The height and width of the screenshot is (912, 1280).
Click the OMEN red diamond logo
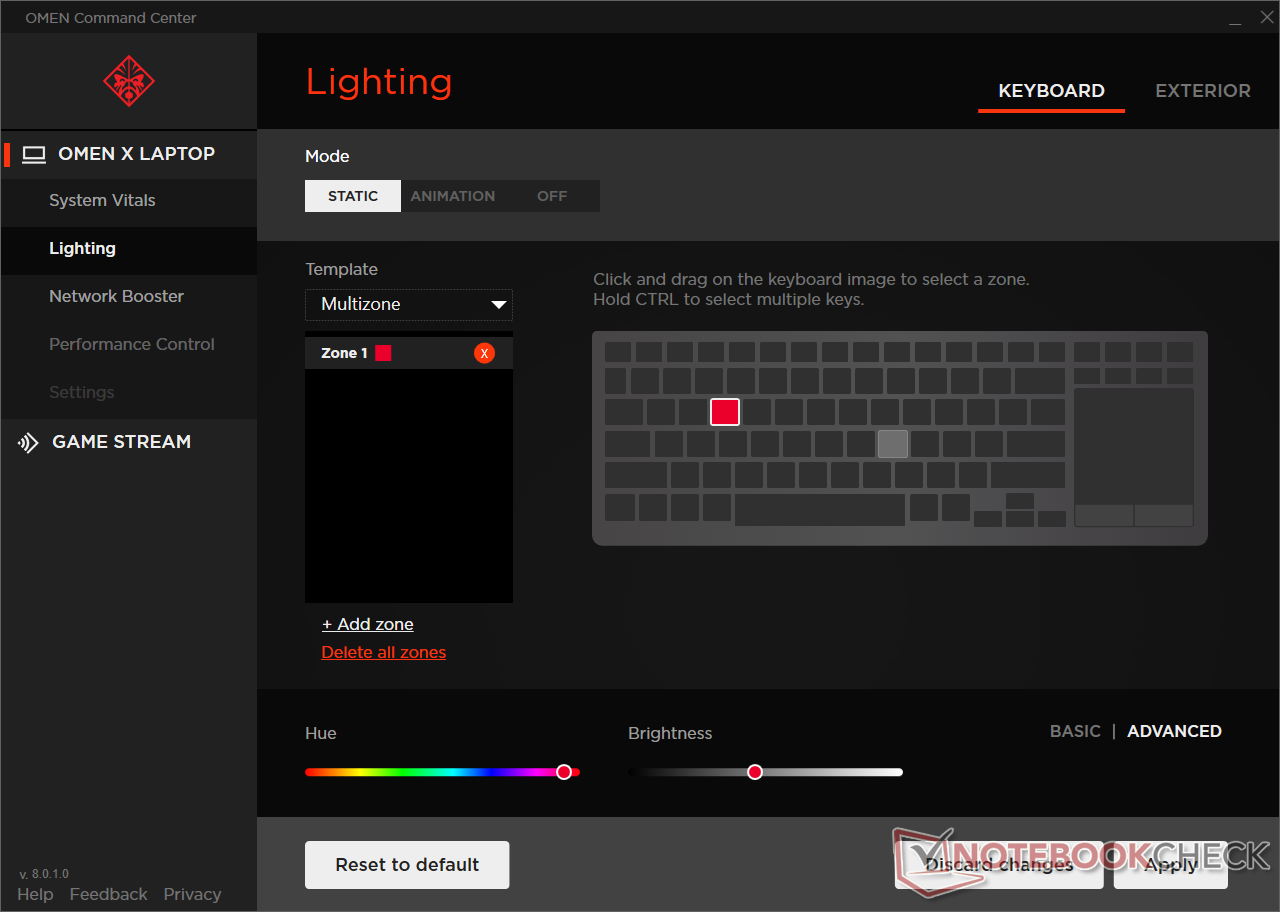click(x=129, y=81)
